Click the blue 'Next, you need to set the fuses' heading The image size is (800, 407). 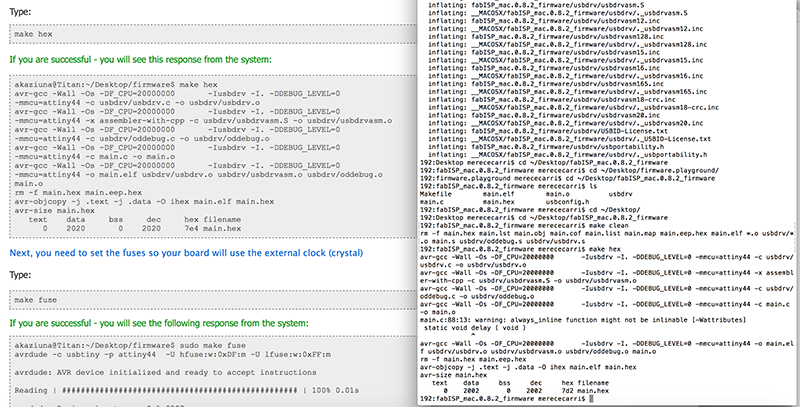tap(186, 253)
